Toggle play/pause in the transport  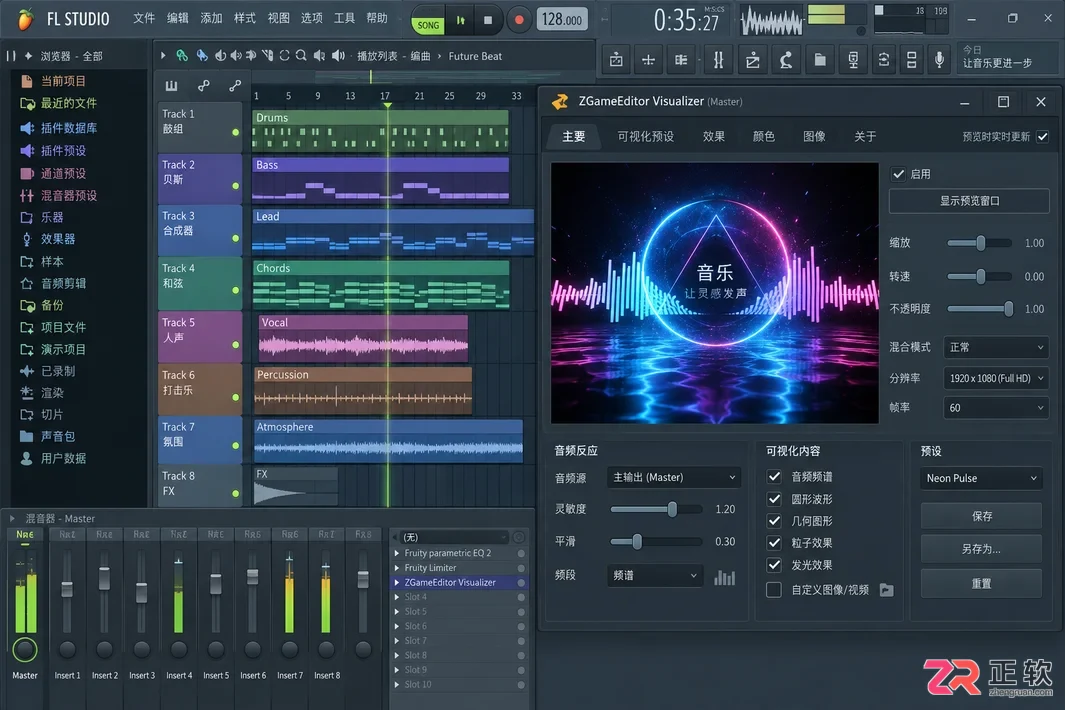click(x=461, y=20)
